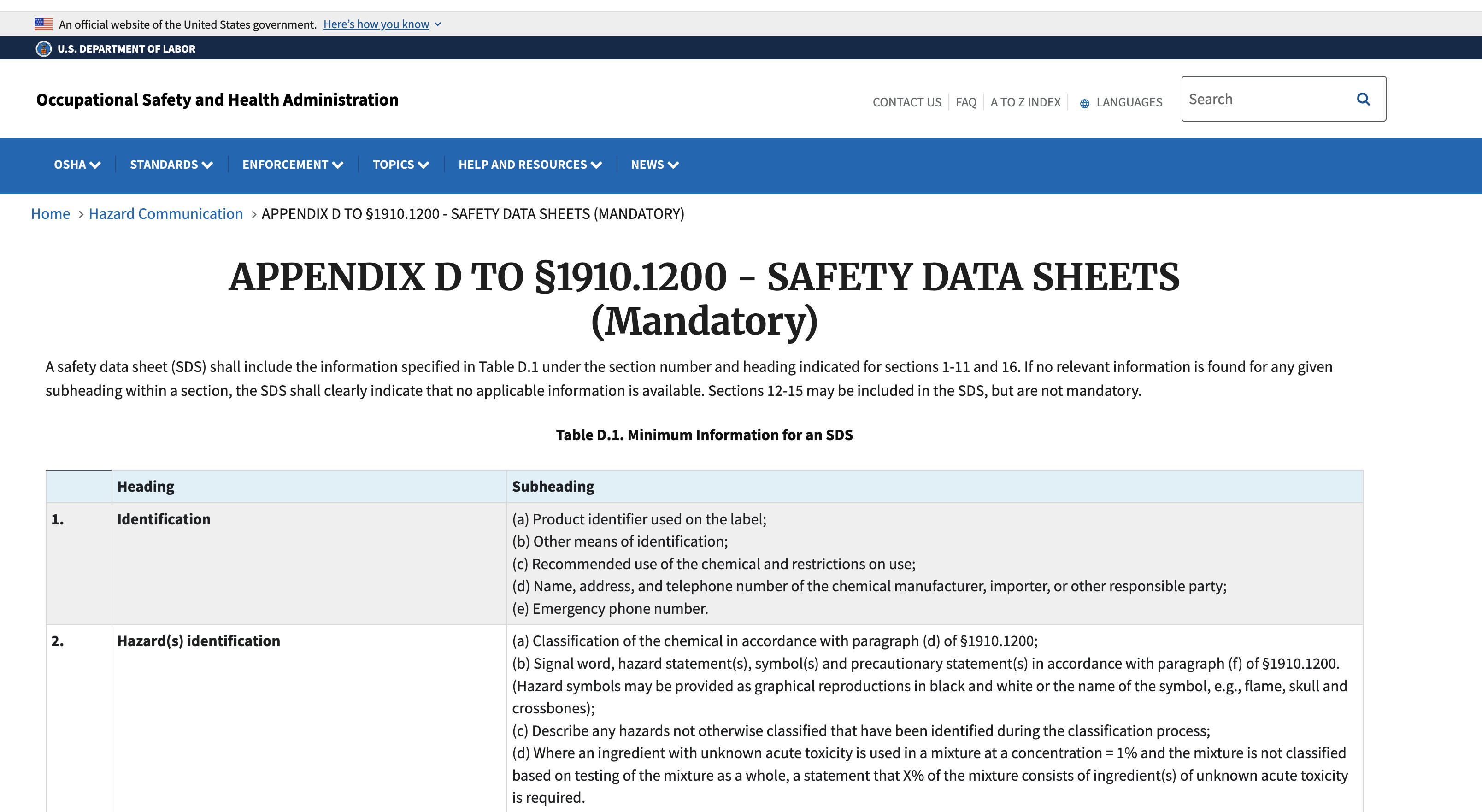Click '(b) Other means of identification;' line
This screenshot has height=812, width=1482.
[x=620, y=541]
